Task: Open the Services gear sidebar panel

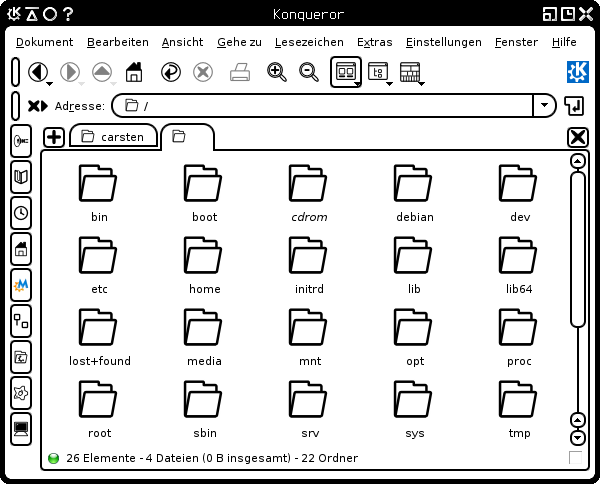Action: [x=21, y=393]
